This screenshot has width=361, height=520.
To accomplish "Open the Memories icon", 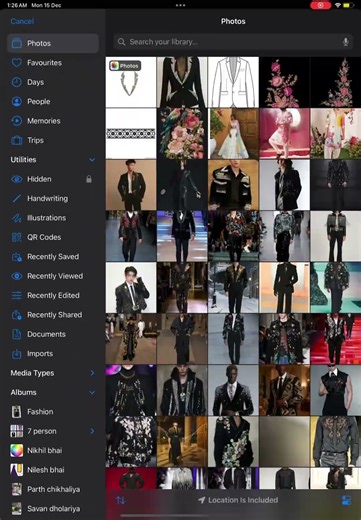I will tap(17, 121).
